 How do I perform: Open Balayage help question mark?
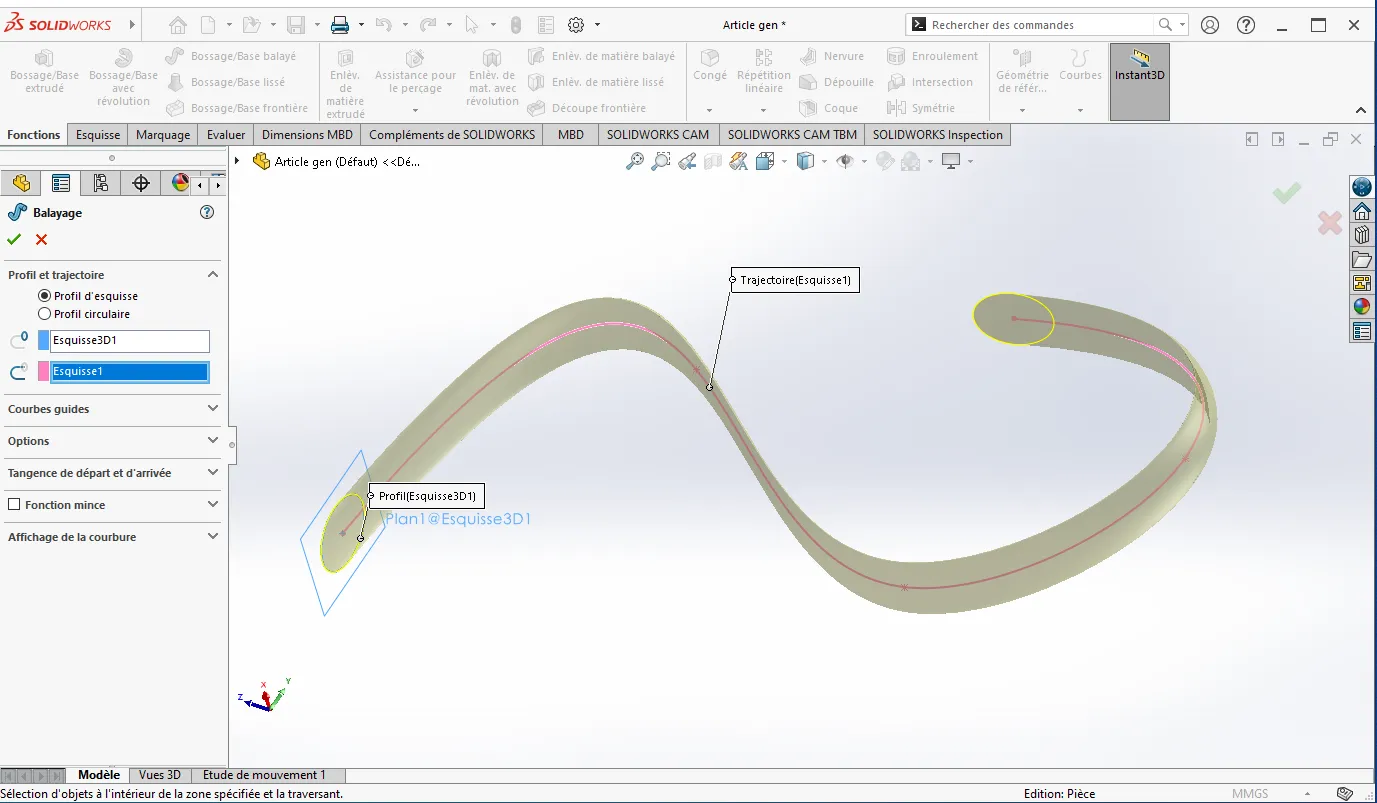click(x=207, y=212)
